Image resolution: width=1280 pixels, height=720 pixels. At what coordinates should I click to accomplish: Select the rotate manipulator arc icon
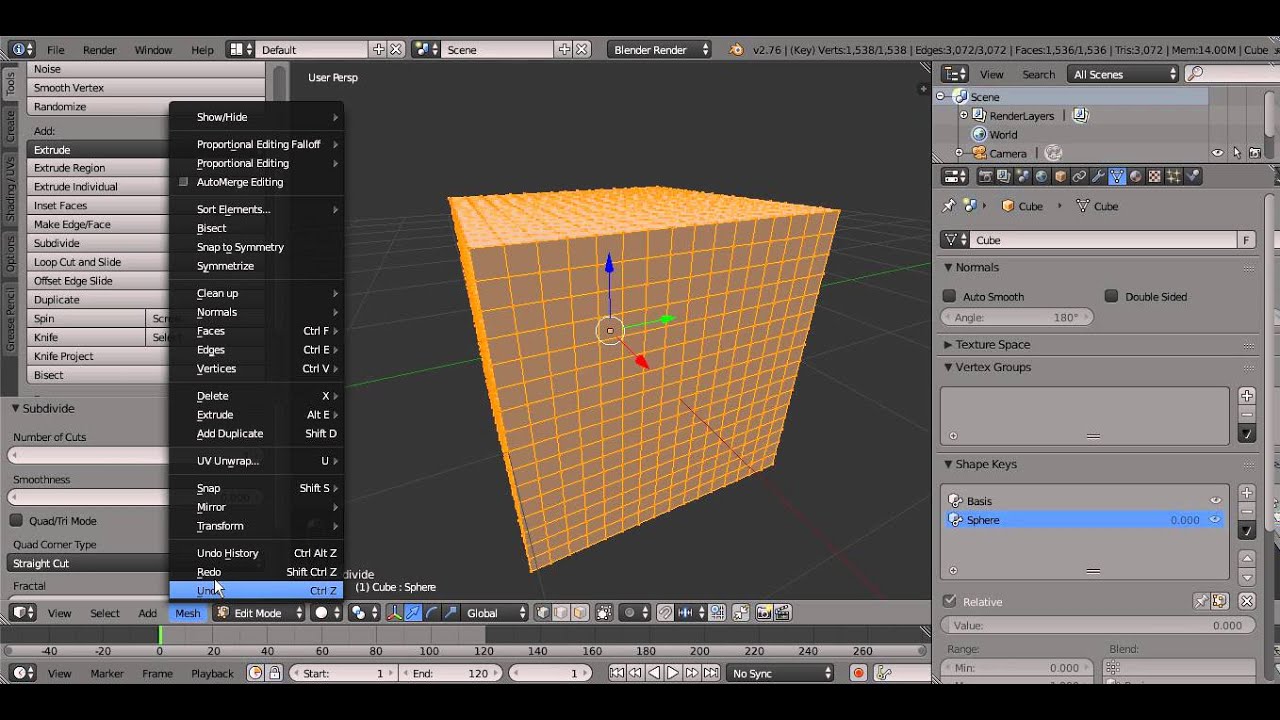coord(432,613)
